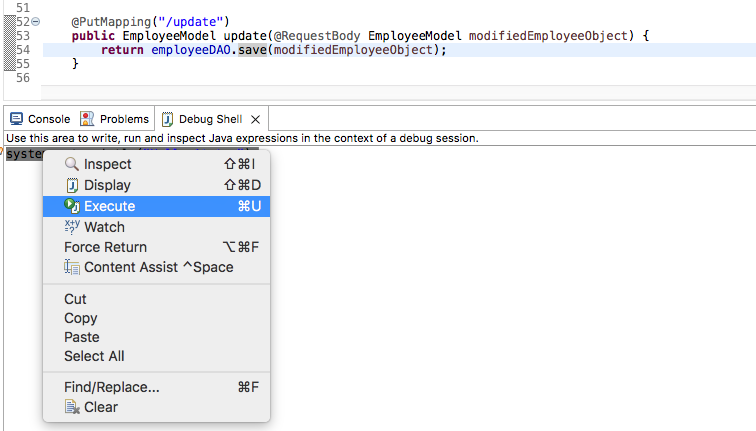
Task: Click the Console view monitor icon
Action: point(16,119)
